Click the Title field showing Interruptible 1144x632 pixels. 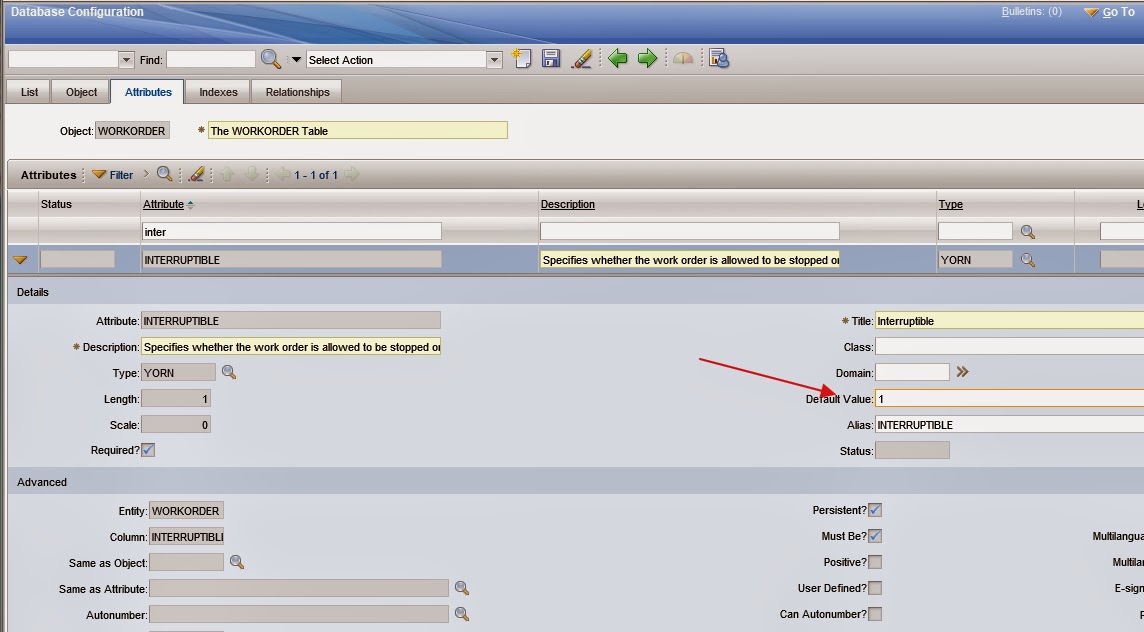[x=1010, y=320]
